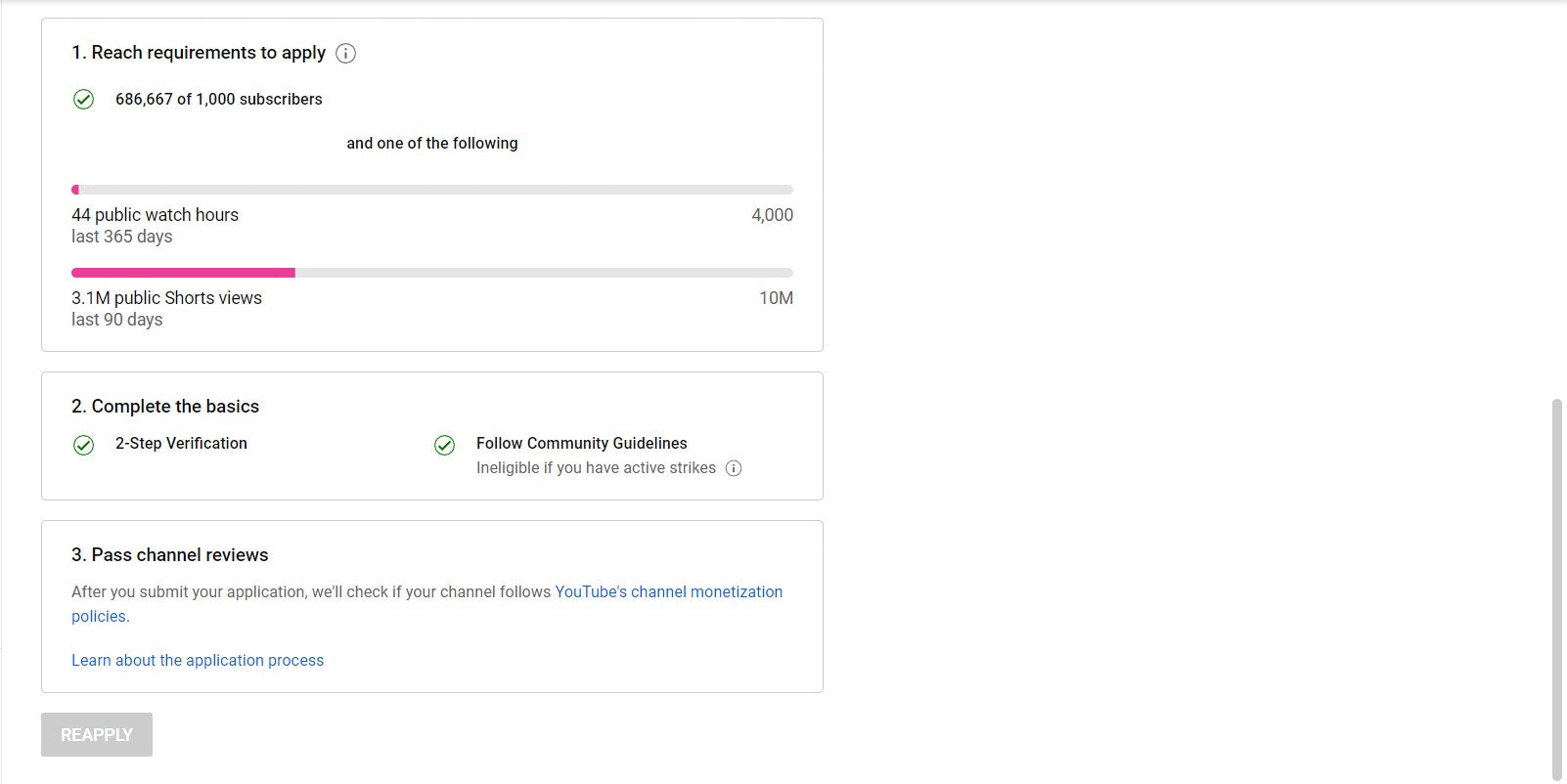Click the Follow Community Guidelines text
This screenshot has width=1567, height=784.
pyautogui.click(x=581, y=444)
